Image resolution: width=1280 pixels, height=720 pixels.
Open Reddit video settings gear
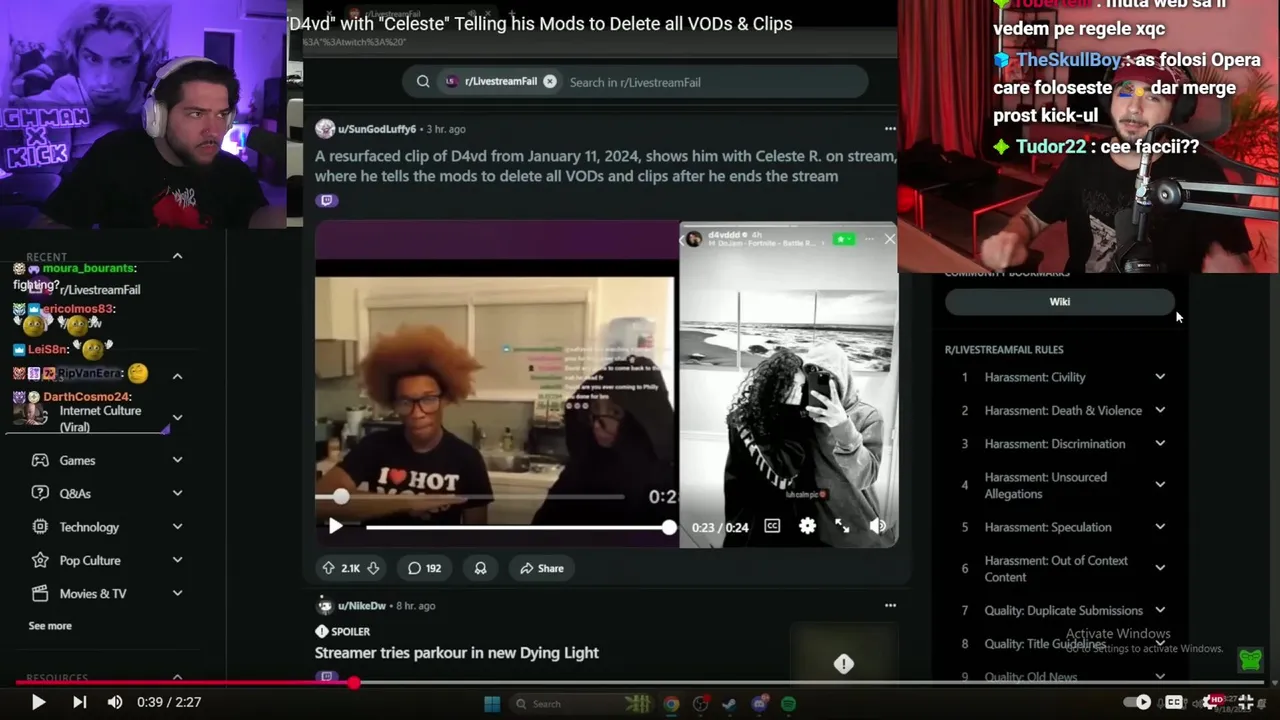click(x=807, y=526)
